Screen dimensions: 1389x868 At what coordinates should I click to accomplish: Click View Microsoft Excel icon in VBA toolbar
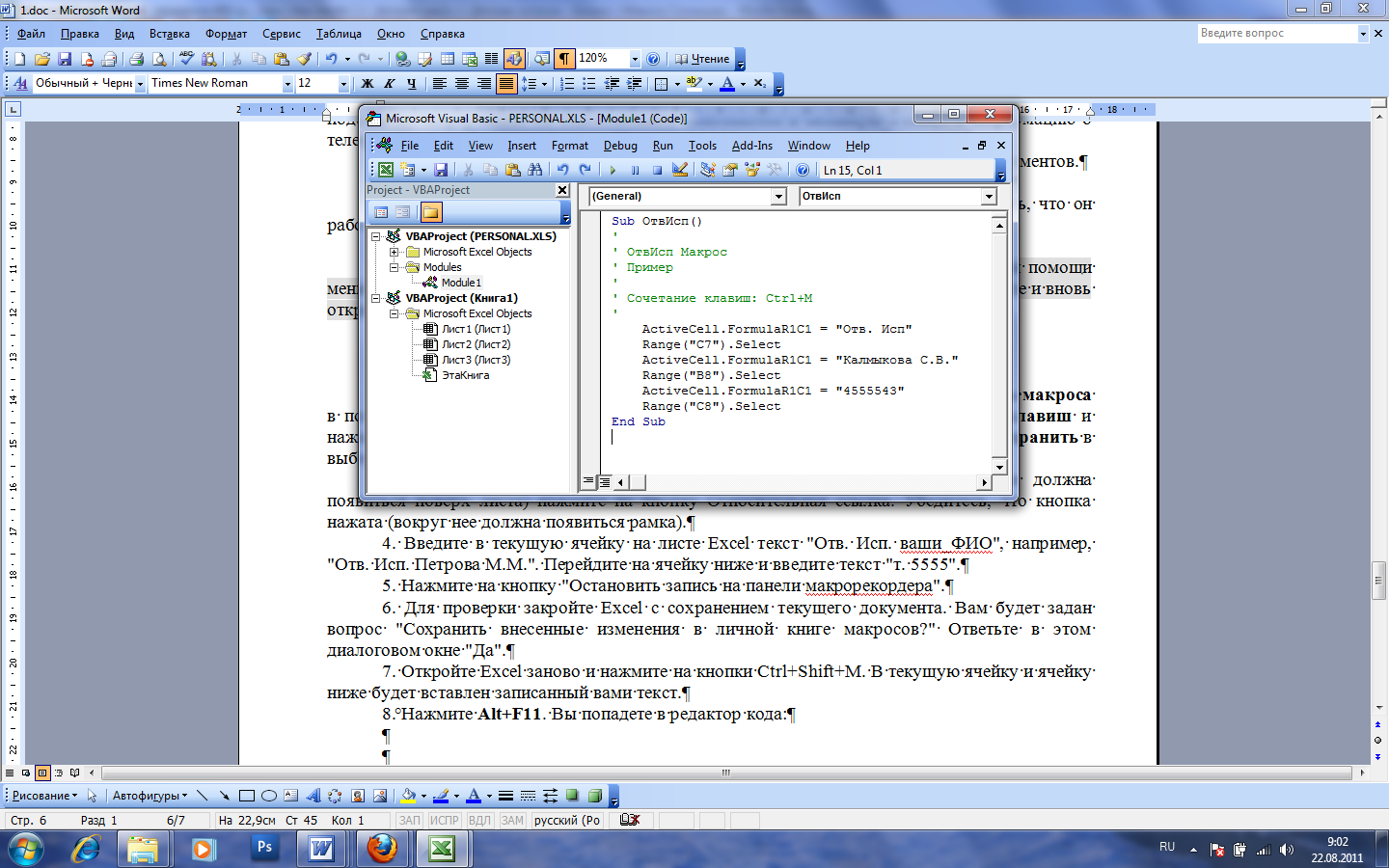pos(385,170)
